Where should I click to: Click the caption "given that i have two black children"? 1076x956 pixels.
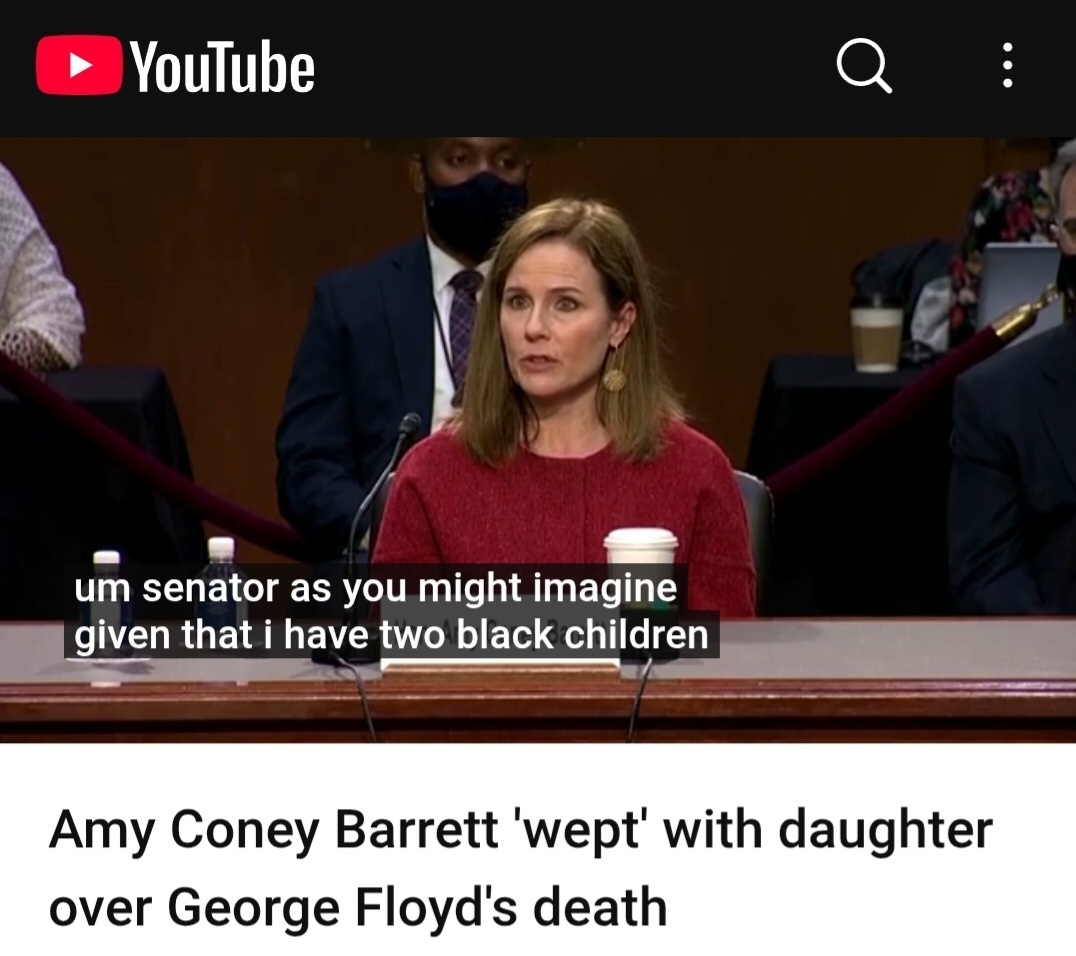pos(391,635)
